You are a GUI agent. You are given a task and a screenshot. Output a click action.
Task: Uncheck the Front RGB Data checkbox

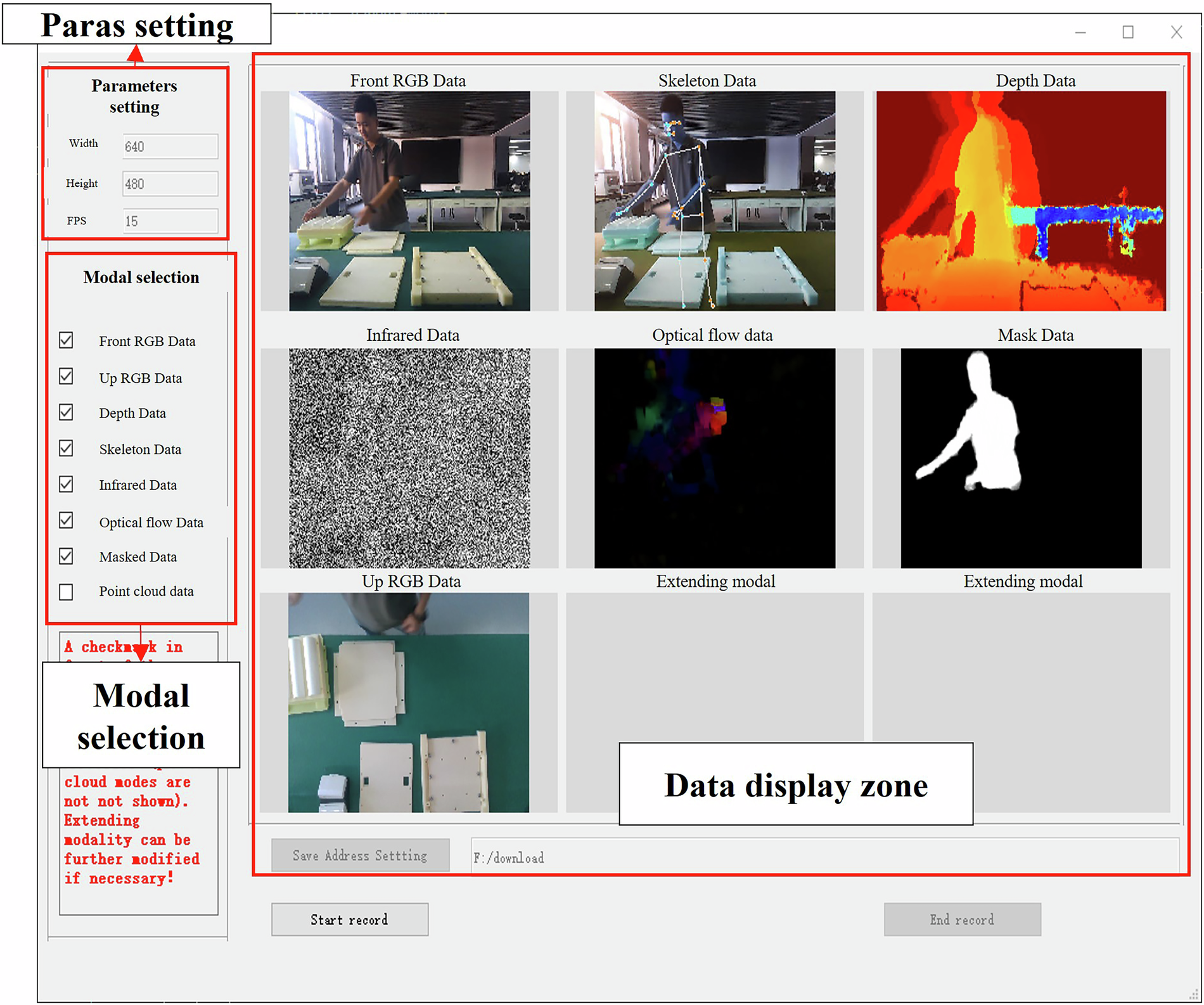(67, 340)
